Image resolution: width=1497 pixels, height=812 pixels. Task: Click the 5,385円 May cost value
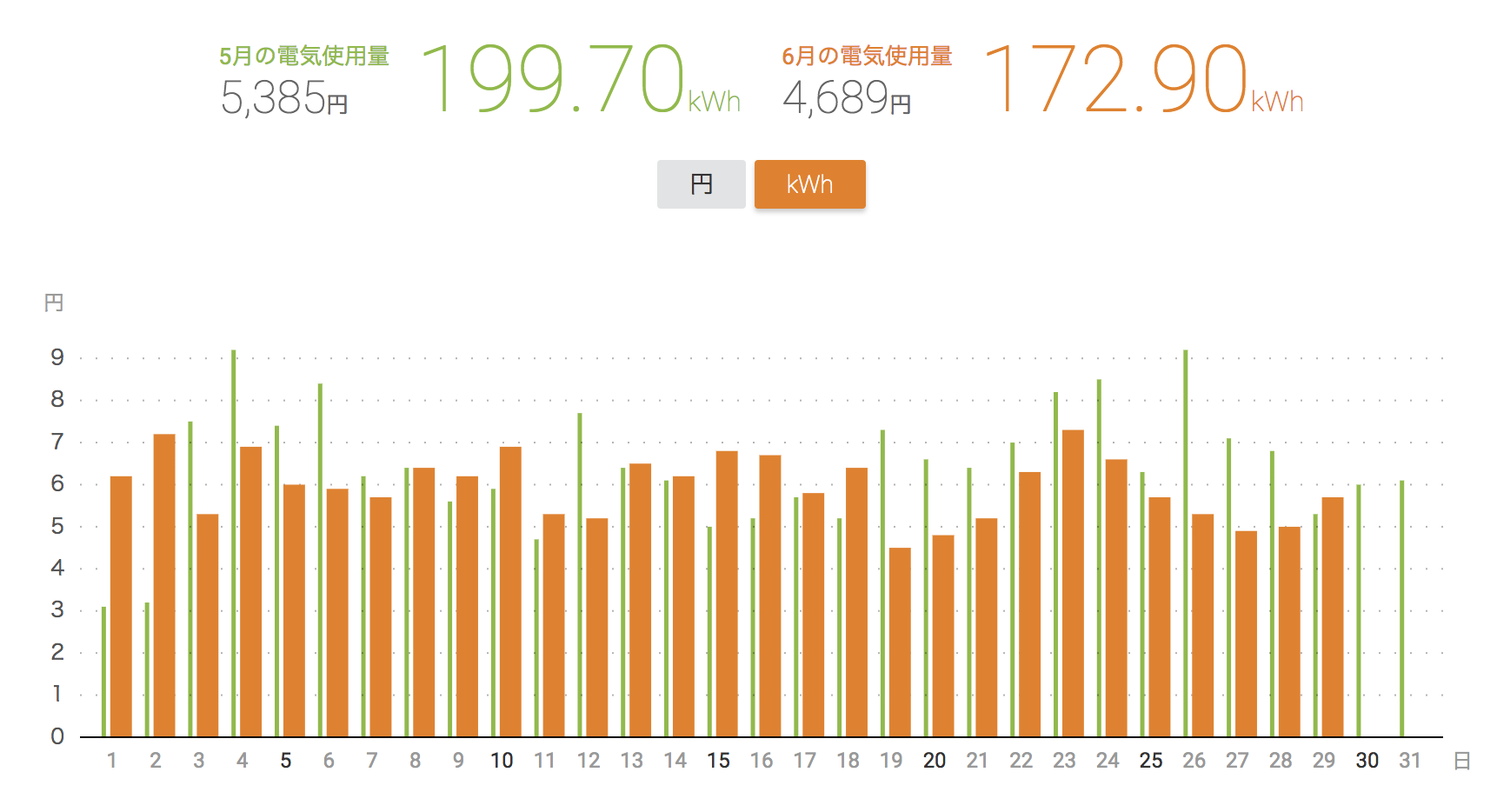pyautogui.click(x=284, y=98)
